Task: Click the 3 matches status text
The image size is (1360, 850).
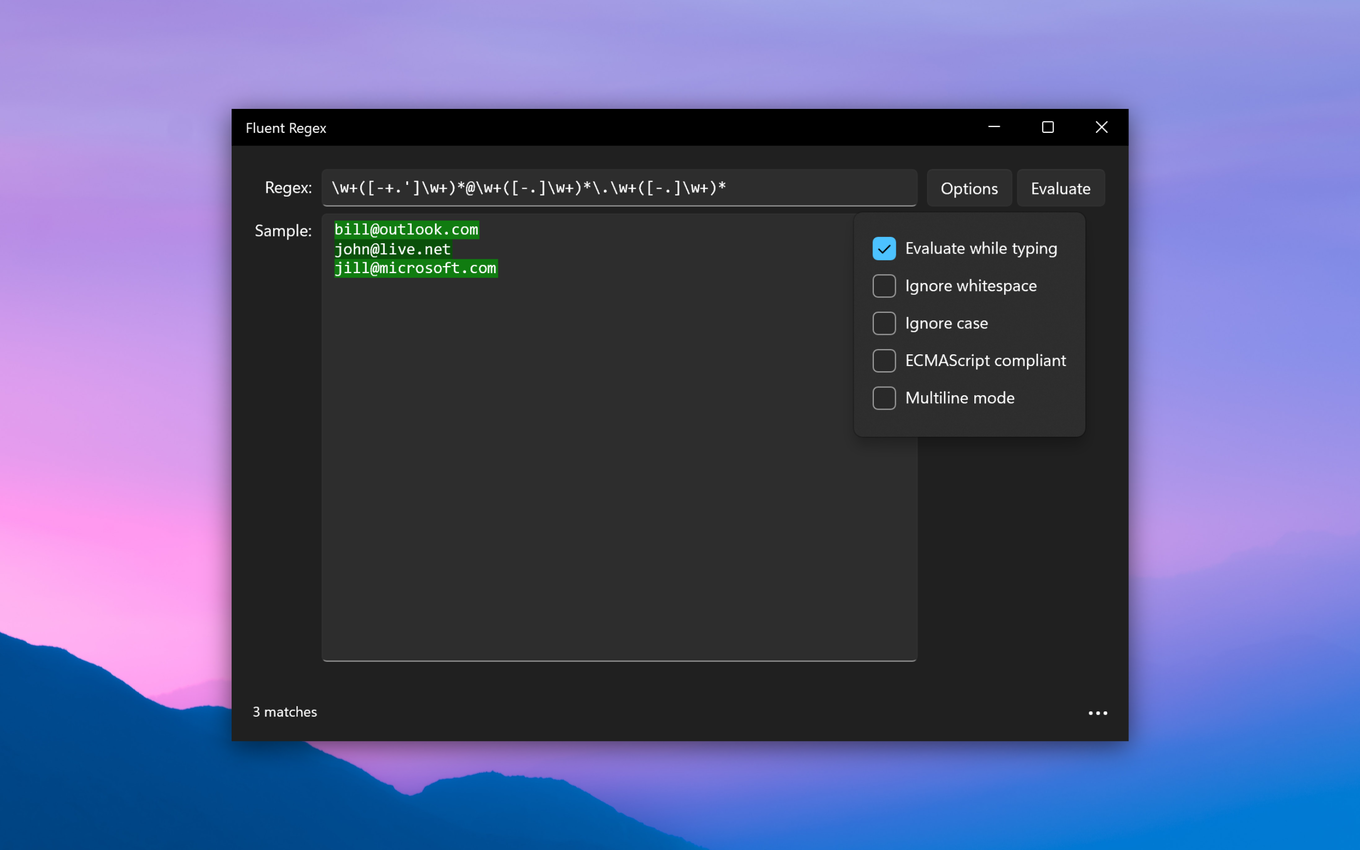Action: tap(285, 712)
